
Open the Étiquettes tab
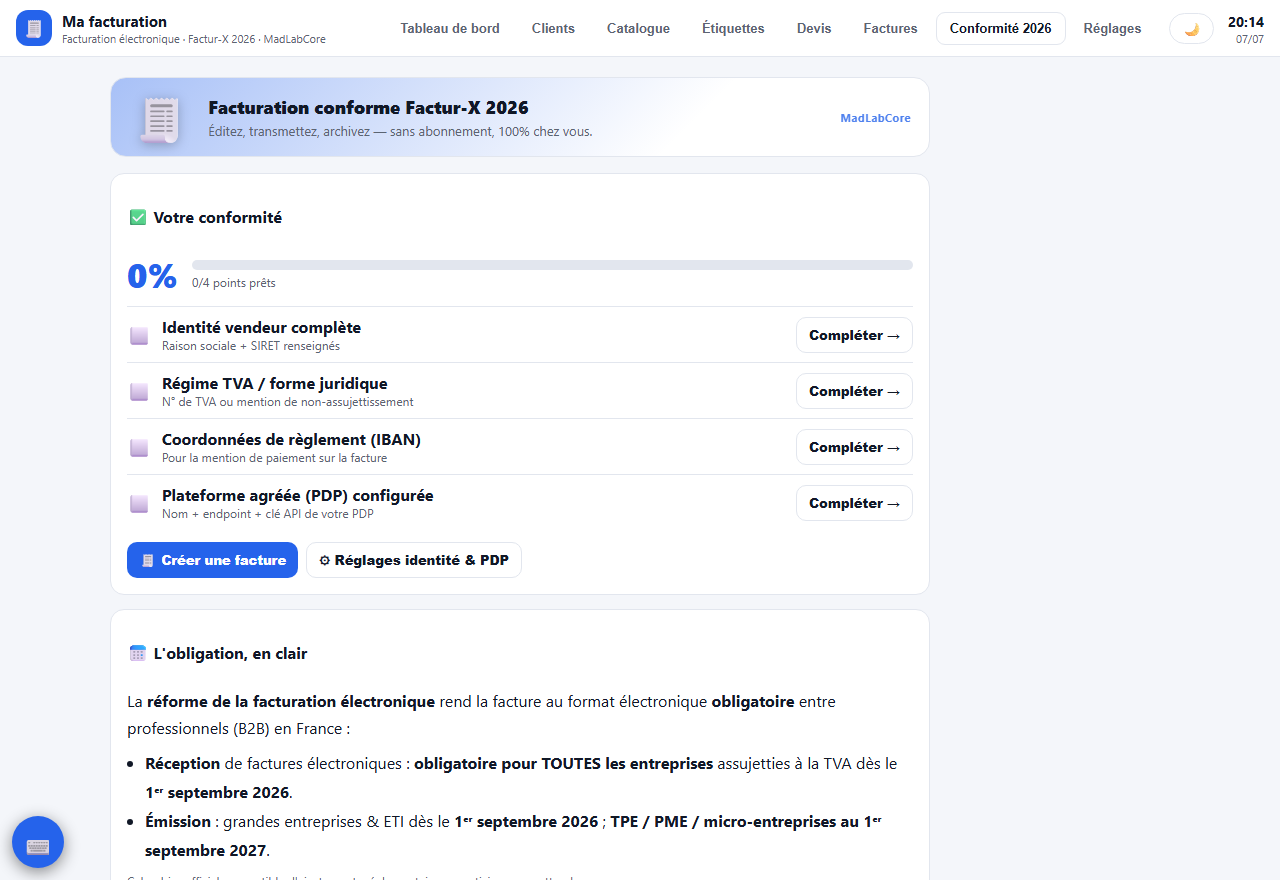point(733,28)
